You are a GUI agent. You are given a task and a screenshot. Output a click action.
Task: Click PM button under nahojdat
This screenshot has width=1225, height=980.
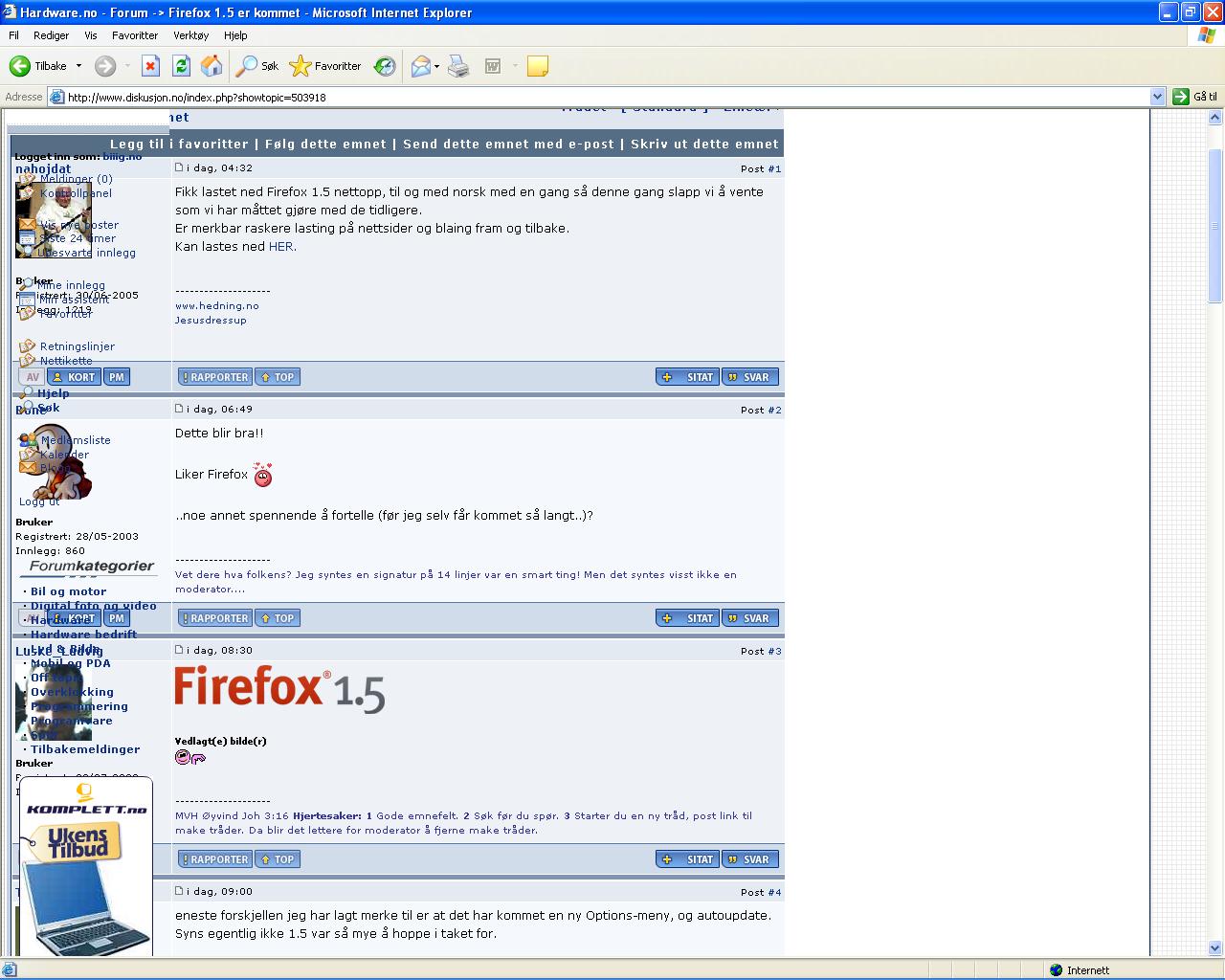117,377
